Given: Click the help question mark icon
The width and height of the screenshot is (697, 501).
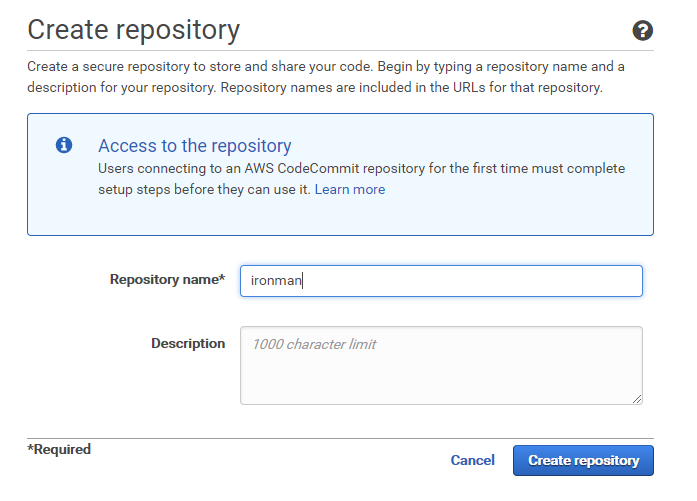Looking at the screenshot, I should coord(643,31).
